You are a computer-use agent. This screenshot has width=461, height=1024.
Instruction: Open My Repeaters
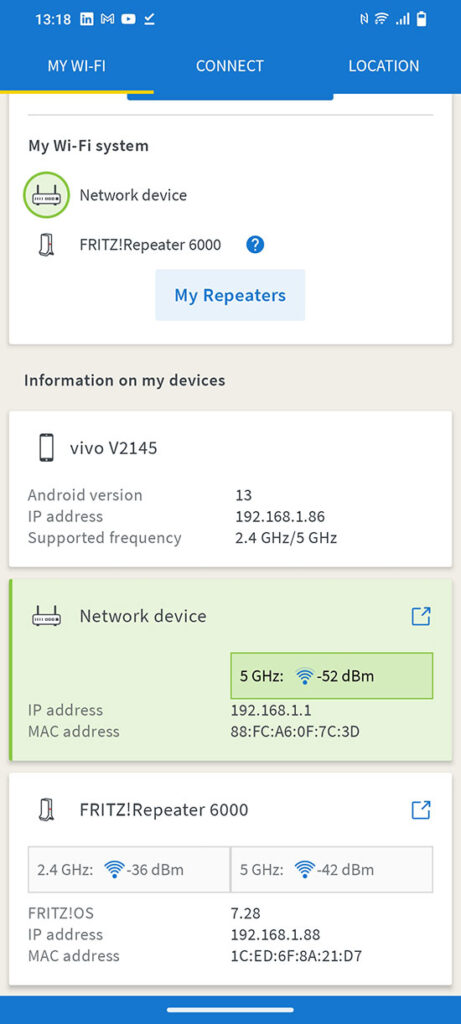click(230, 295)
